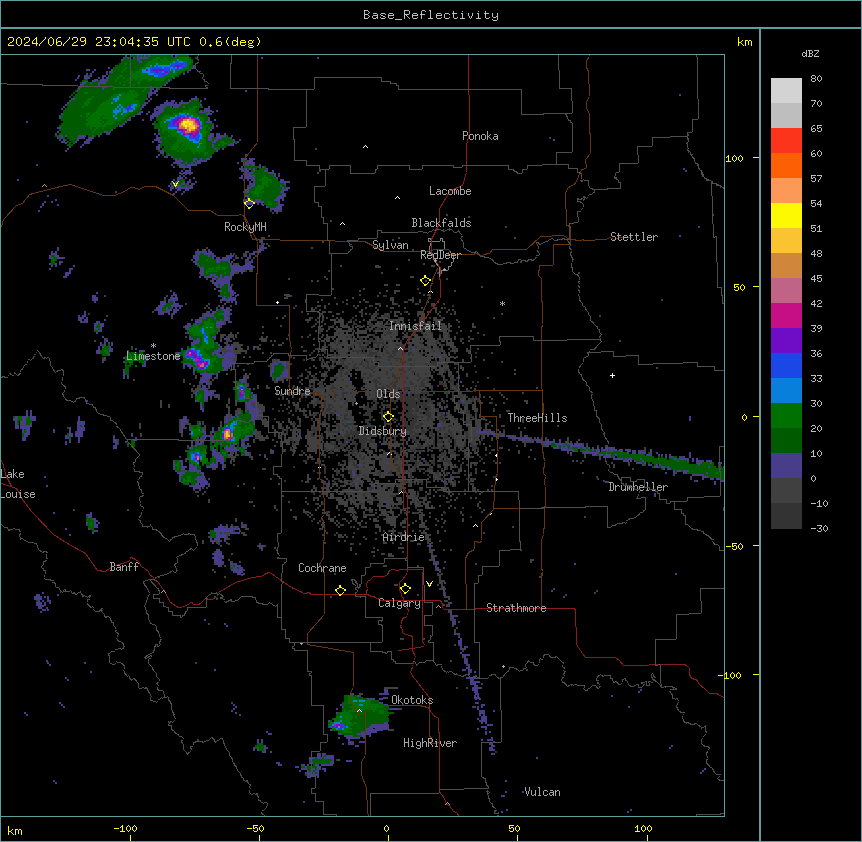Image resolution: width=862 pixels, height=842 pixels.
Task: Click the Sylvan label
Action: 390,245
